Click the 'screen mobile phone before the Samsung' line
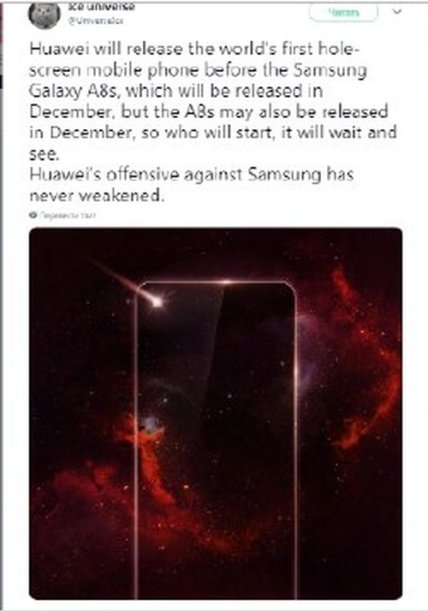Screen dimensions: 428x612 coord(198,70)
